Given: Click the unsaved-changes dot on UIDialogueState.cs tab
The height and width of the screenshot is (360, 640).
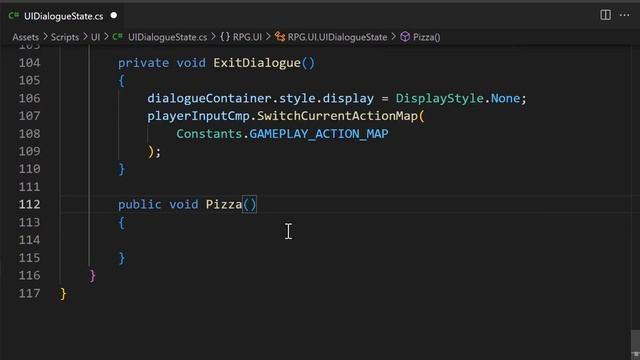Looking at the screenshot, I should click(114, 16).
